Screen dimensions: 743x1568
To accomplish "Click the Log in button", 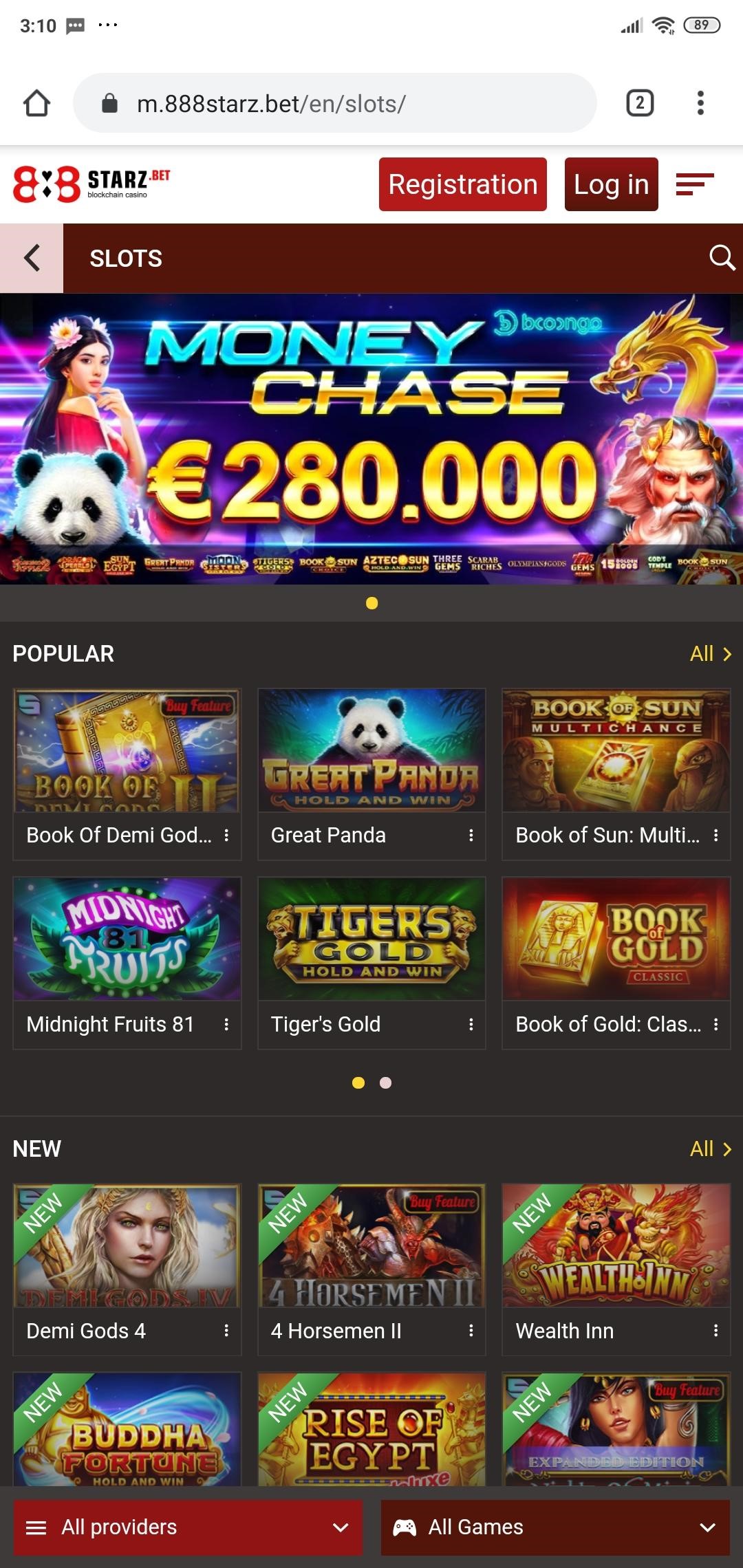I will pyautogui.click(x=612, y=184).
